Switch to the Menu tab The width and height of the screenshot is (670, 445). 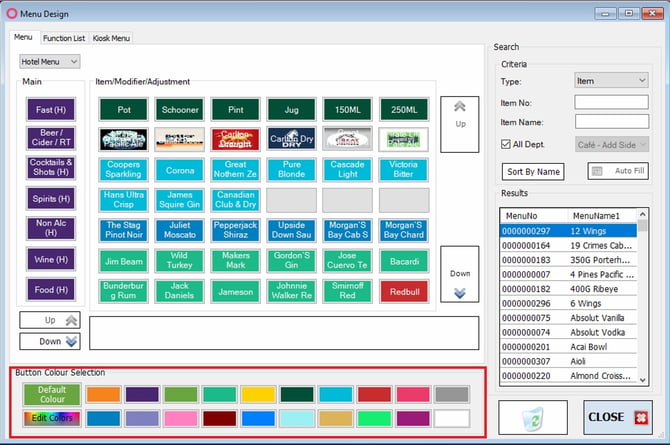click(23, 37)
